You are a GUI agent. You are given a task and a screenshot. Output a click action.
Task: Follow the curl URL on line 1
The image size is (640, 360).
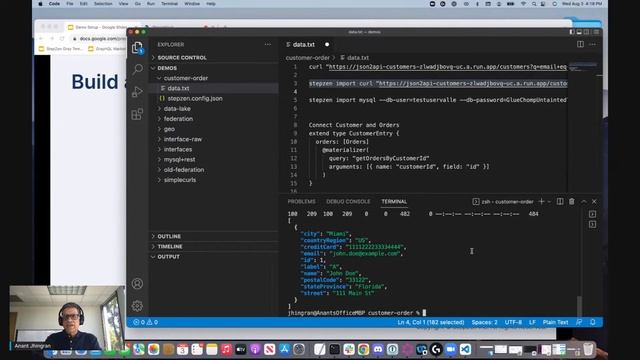pyautogui.click(x=448, y=67)
